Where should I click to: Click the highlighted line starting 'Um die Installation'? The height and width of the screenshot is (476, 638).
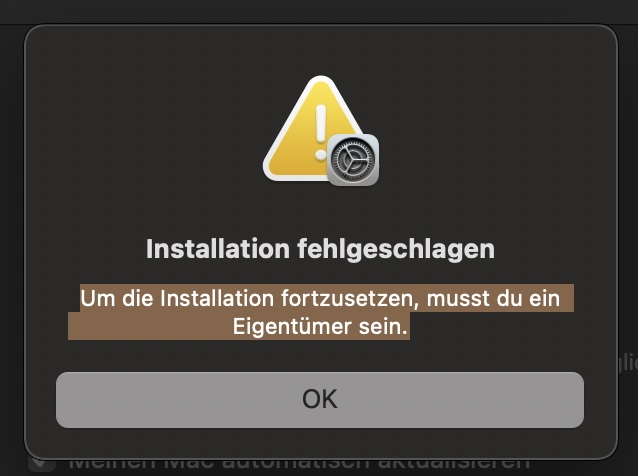coord(320,298)
